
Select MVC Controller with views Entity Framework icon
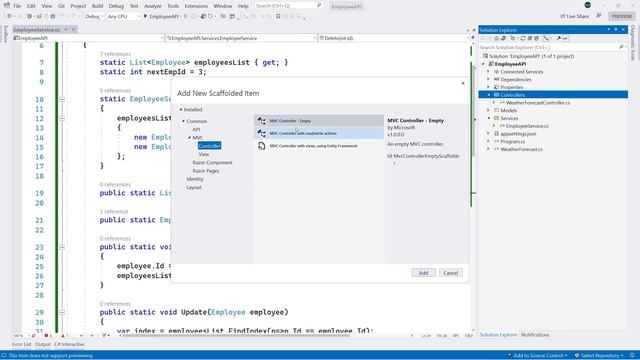pyautogui.click(x=262, y=146)
